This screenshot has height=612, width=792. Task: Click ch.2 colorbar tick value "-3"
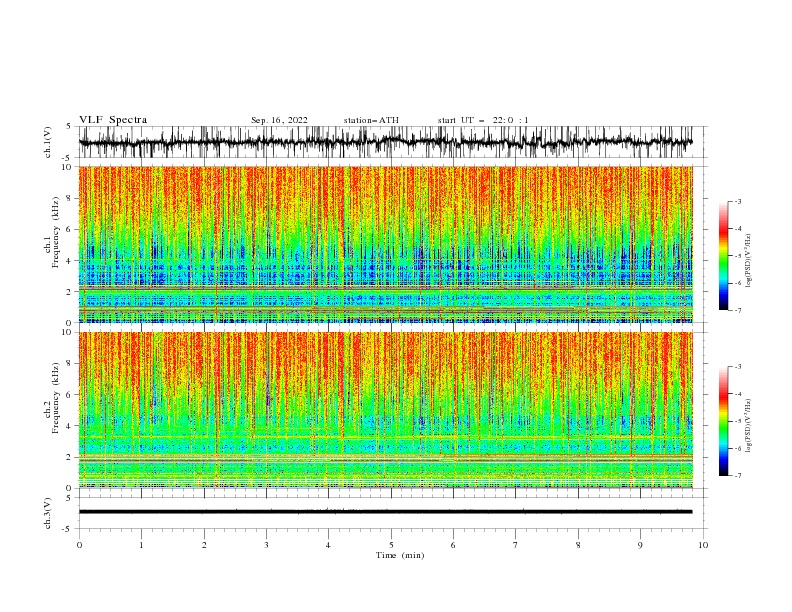tap(738, 367)
